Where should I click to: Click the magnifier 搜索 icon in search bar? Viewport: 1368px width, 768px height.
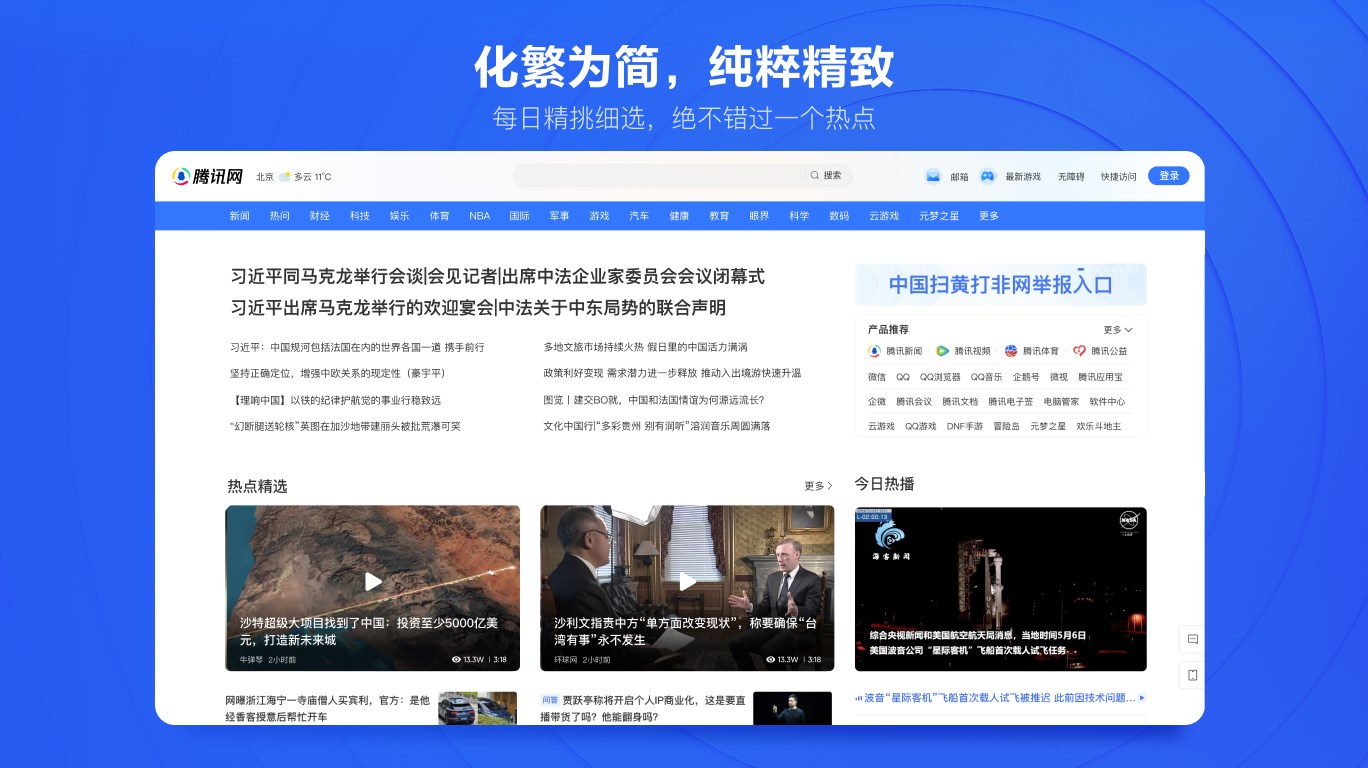tap(814, 175)
